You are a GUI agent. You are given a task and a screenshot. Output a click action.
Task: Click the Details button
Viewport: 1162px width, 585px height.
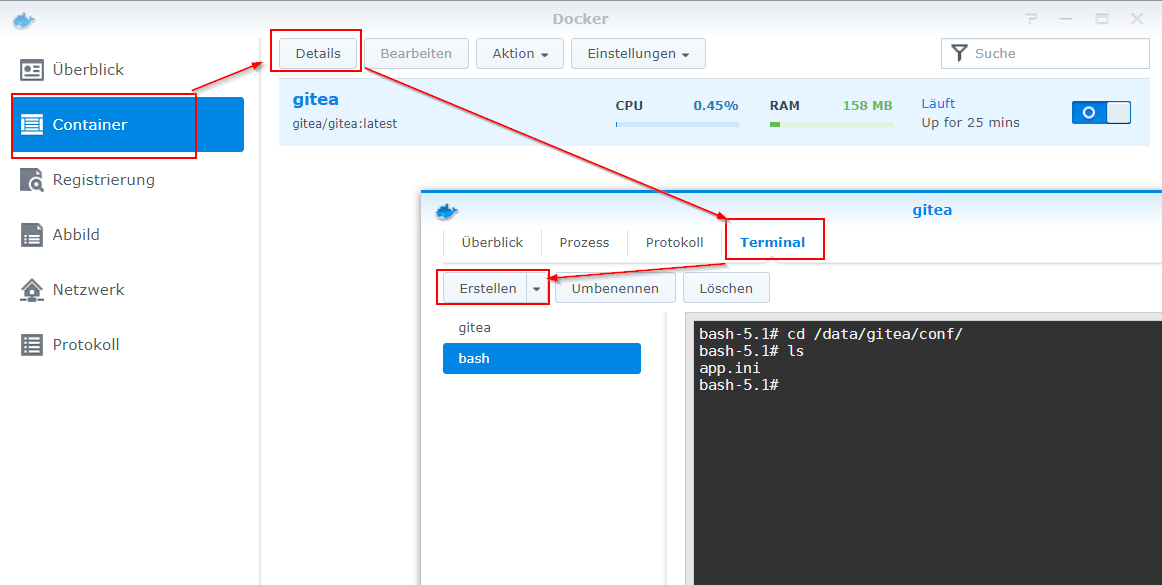pos(315,51)
